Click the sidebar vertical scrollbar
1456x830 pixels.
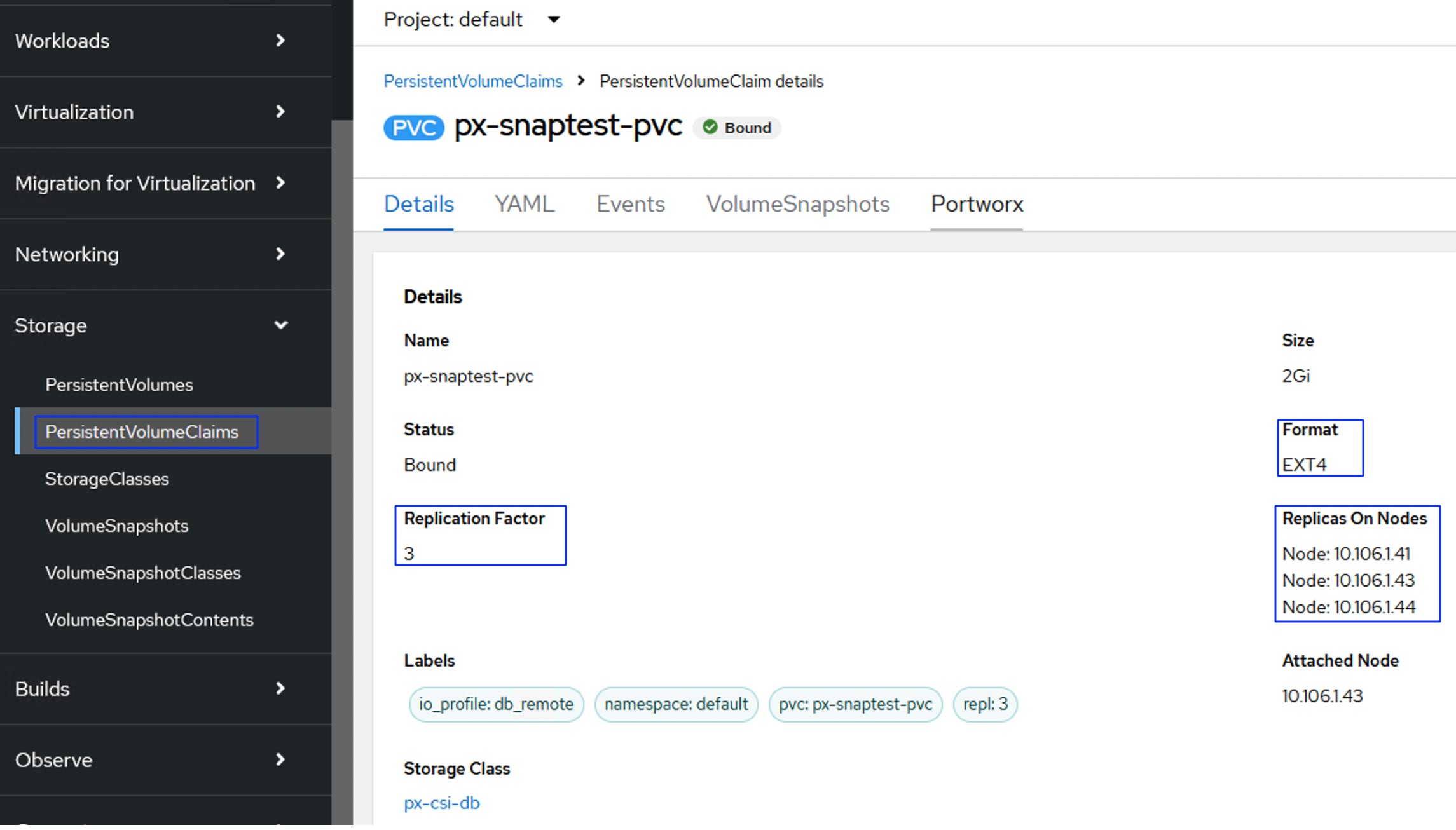[342, 445]
